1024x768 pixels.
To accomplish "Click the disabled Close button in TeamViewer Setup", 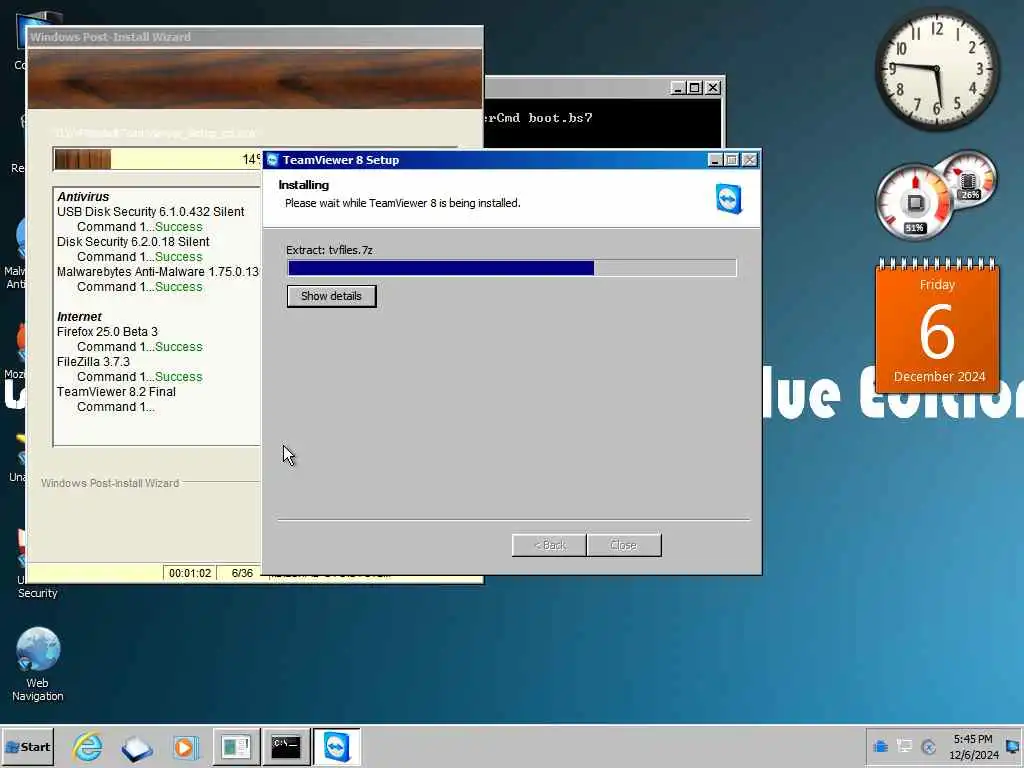I will (x=624, y=545).
